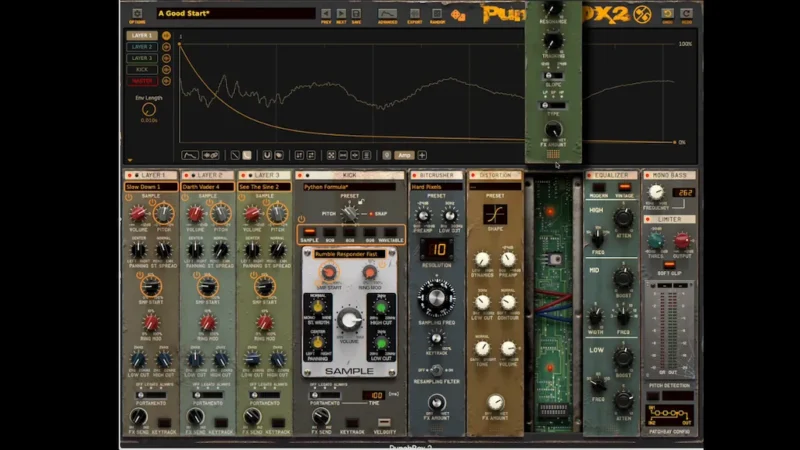
Task: Click the Env Length knob
Action: [148, 109]
